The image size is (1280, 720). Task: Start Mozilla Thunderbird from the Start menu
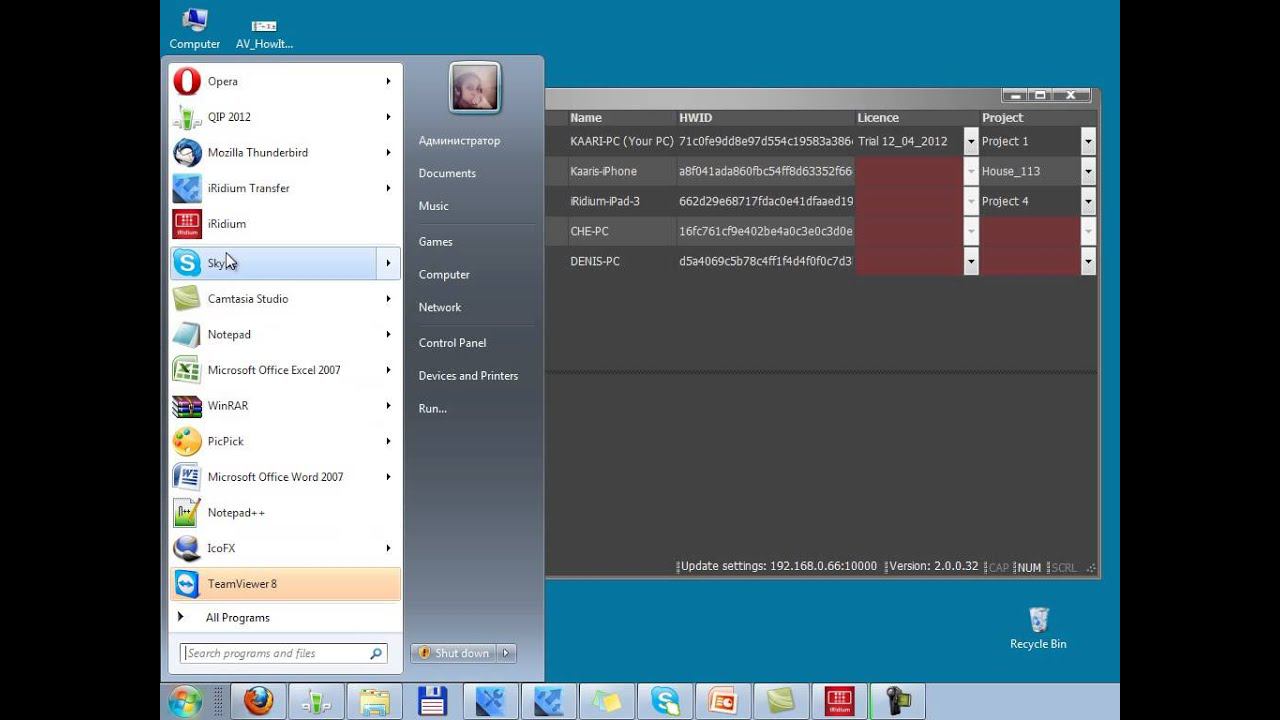point(285,153)
